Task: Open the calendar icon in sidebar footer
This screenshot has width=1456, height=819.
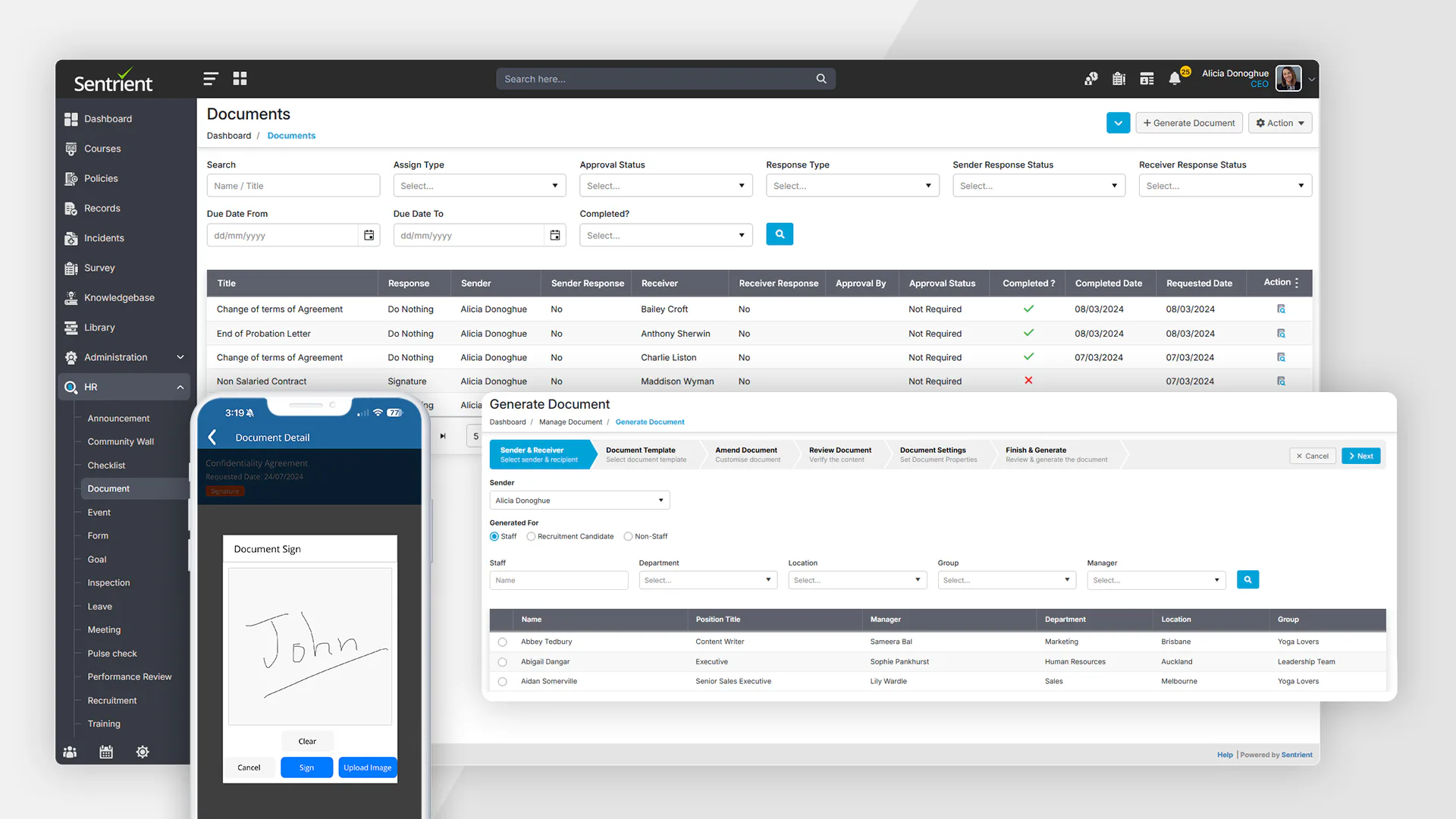Action: click(106, 752)
